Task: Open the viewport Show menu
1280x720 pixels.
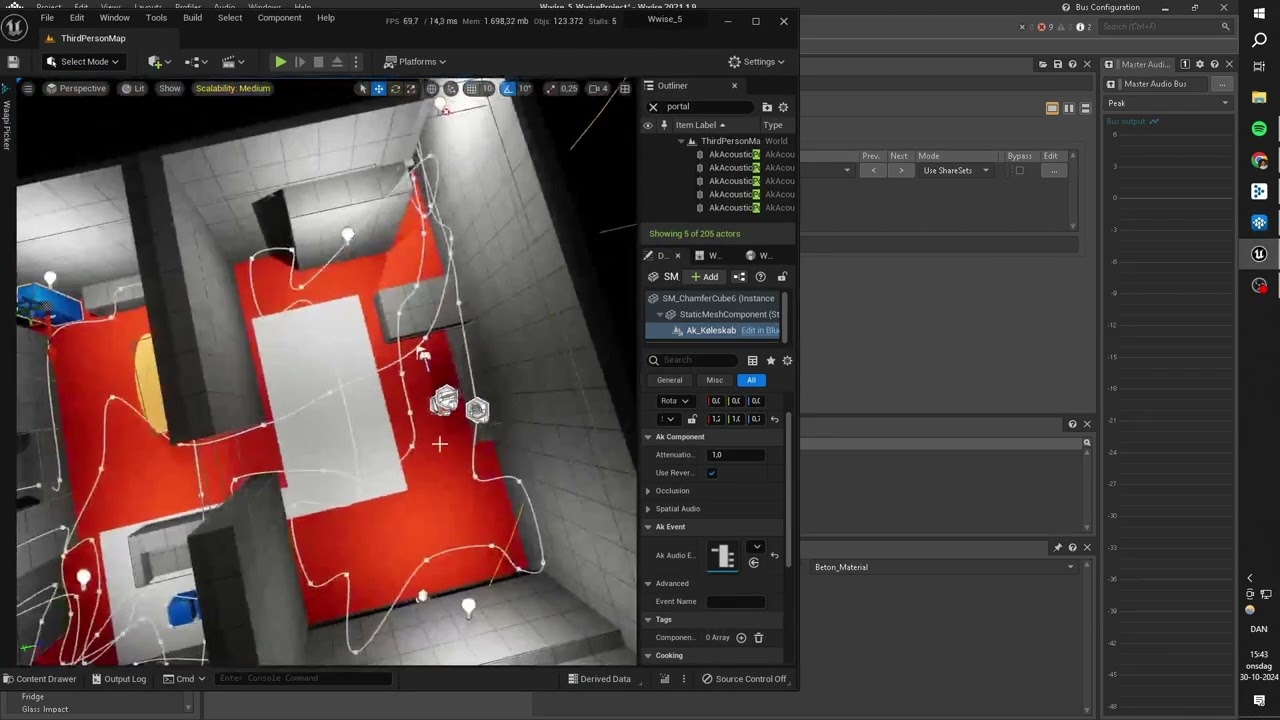Action: pyautogui.click(x=170, y=89)
